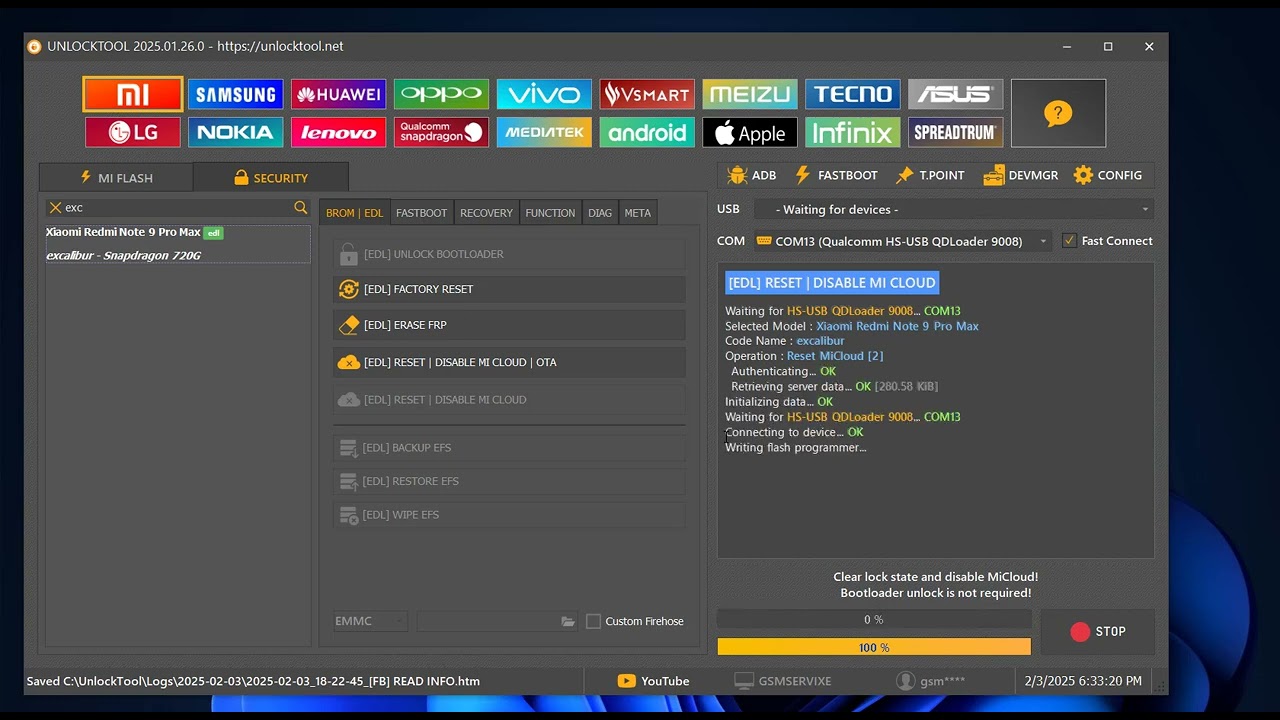
Task: Select the OPPO brand logo
Action: pyautogui.click(x=441, y=94)
